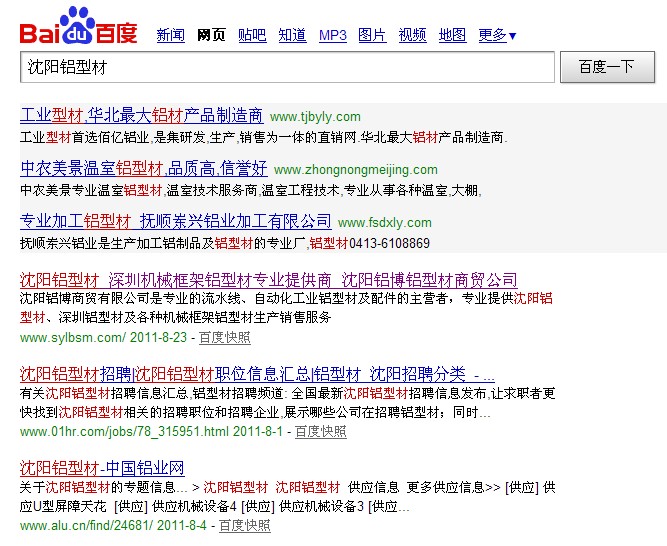Open the 新闻 news tab

(x=171, y=36)
